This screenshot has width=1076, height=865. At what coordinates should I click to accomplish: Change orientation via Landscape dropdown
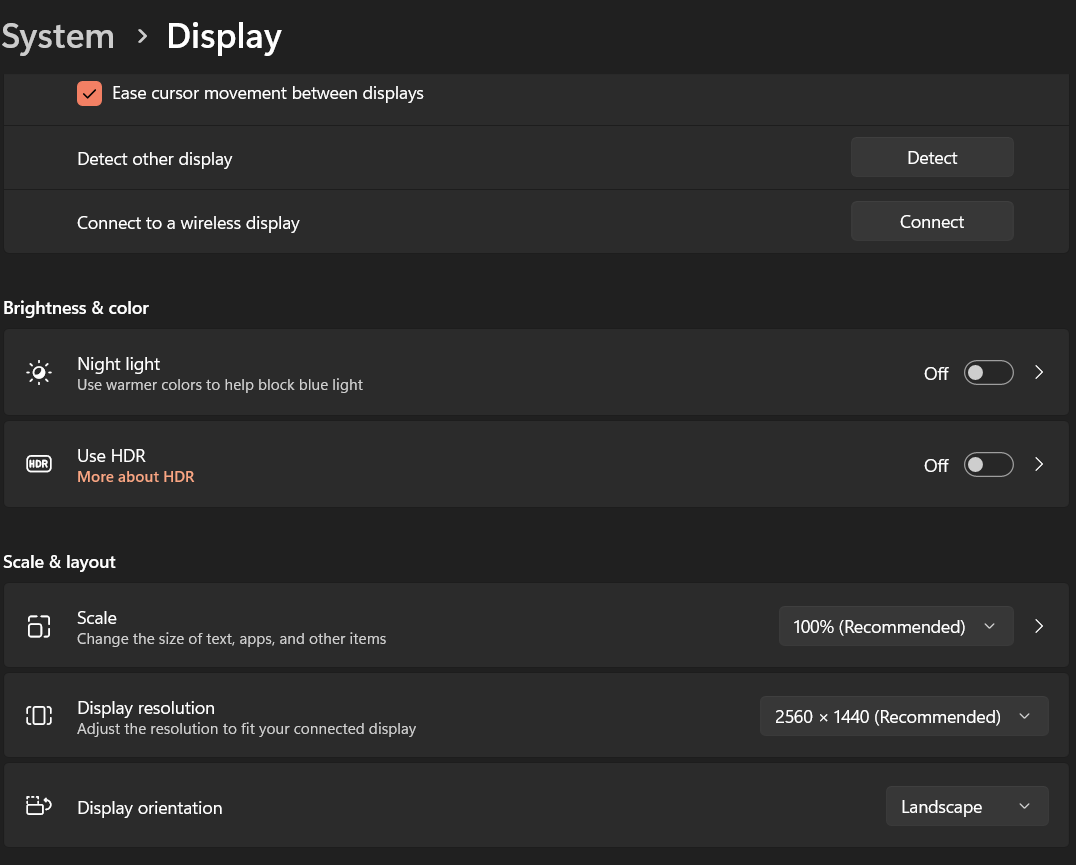tap(966, 807)
